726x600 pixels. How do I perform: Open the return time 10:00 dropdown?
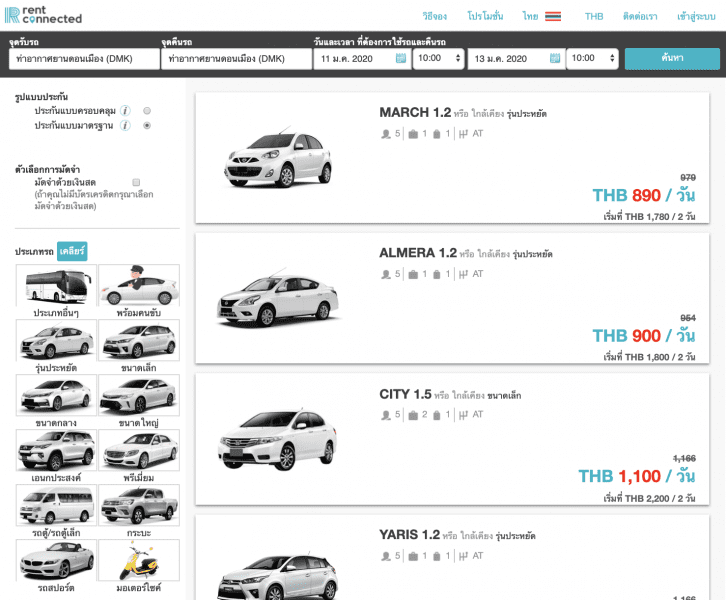coord(592,58)
